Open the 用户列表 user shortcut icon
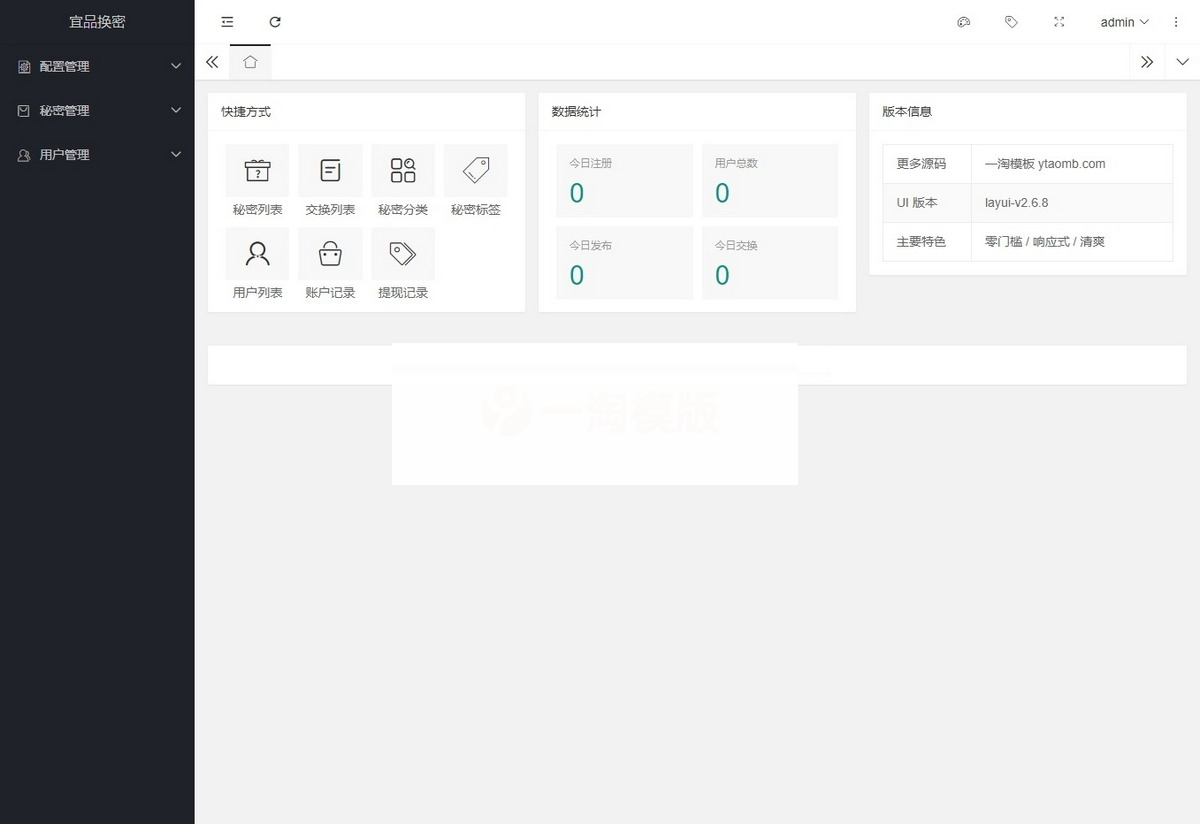 pyautogui.click(x=257, y=254)
